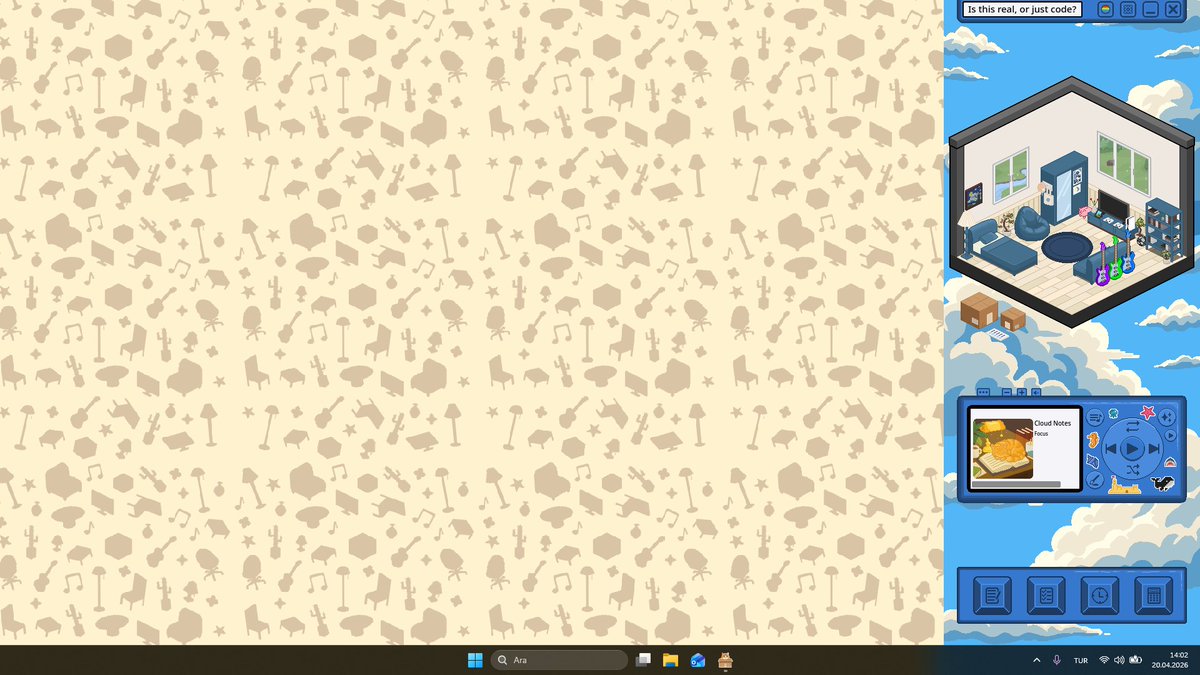Open Task View from the taskbar
This screenshot has width=1200, height=675.
click(x=644, y=660)
